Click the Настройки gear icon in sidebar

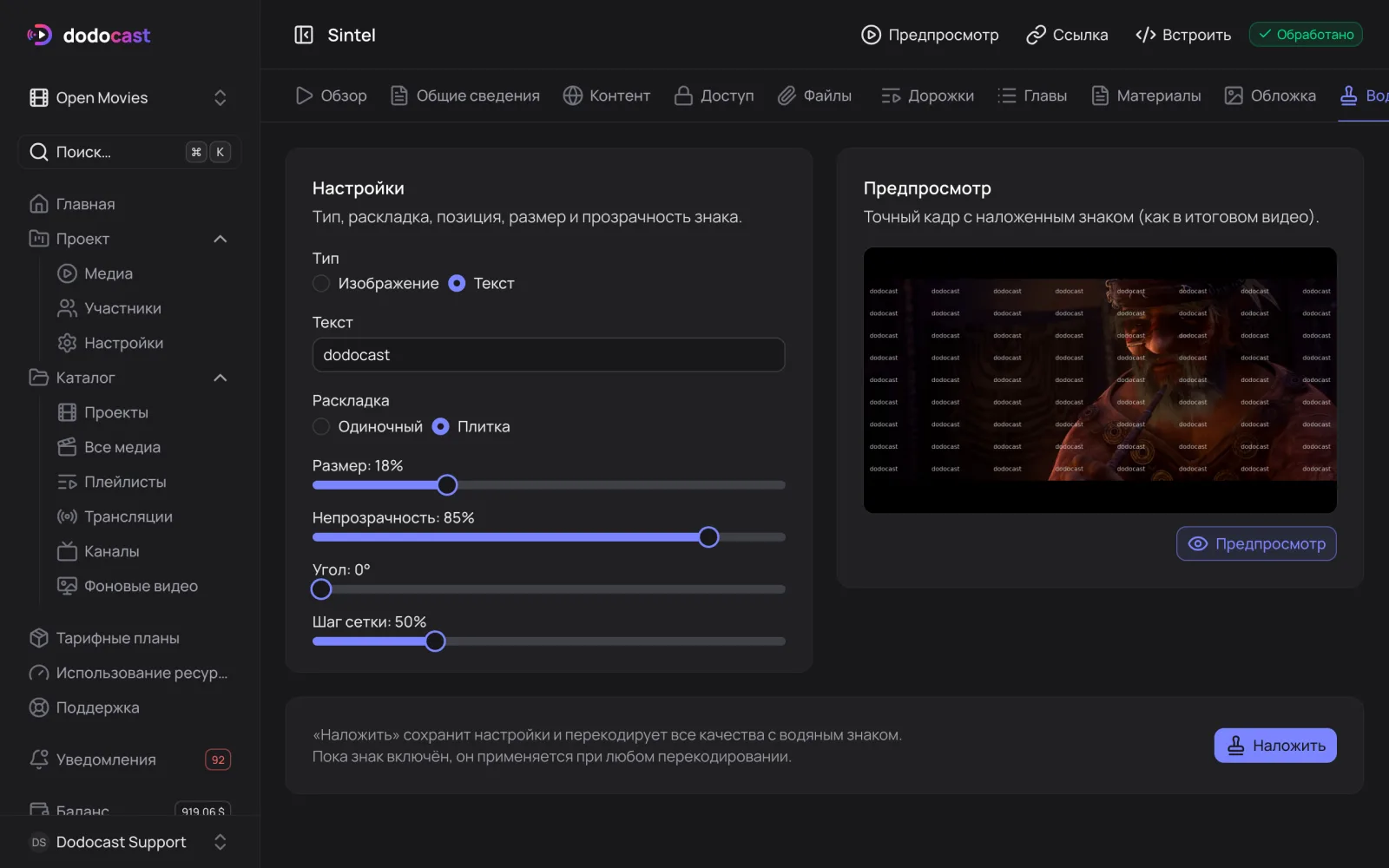(x=67, y=343)
